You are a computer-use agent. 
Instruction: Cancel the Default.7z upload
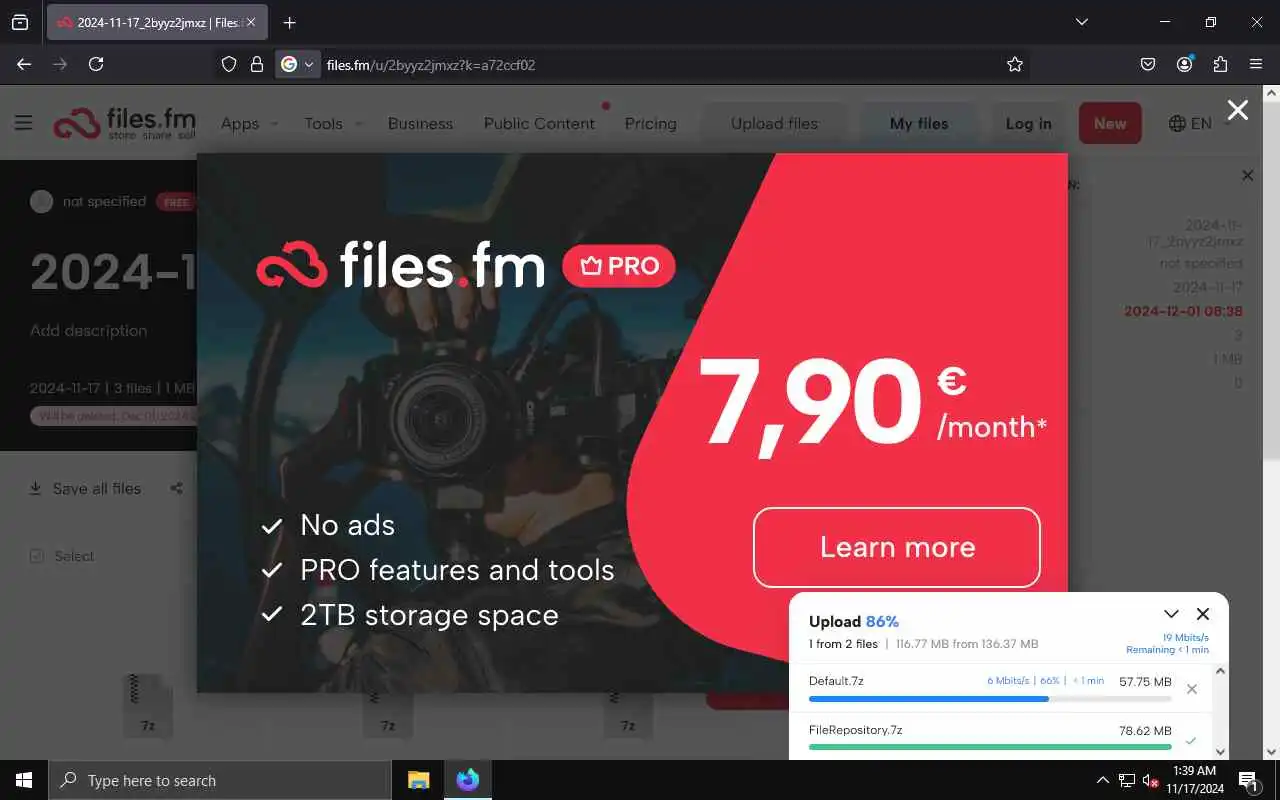(x=1191, y=689)
